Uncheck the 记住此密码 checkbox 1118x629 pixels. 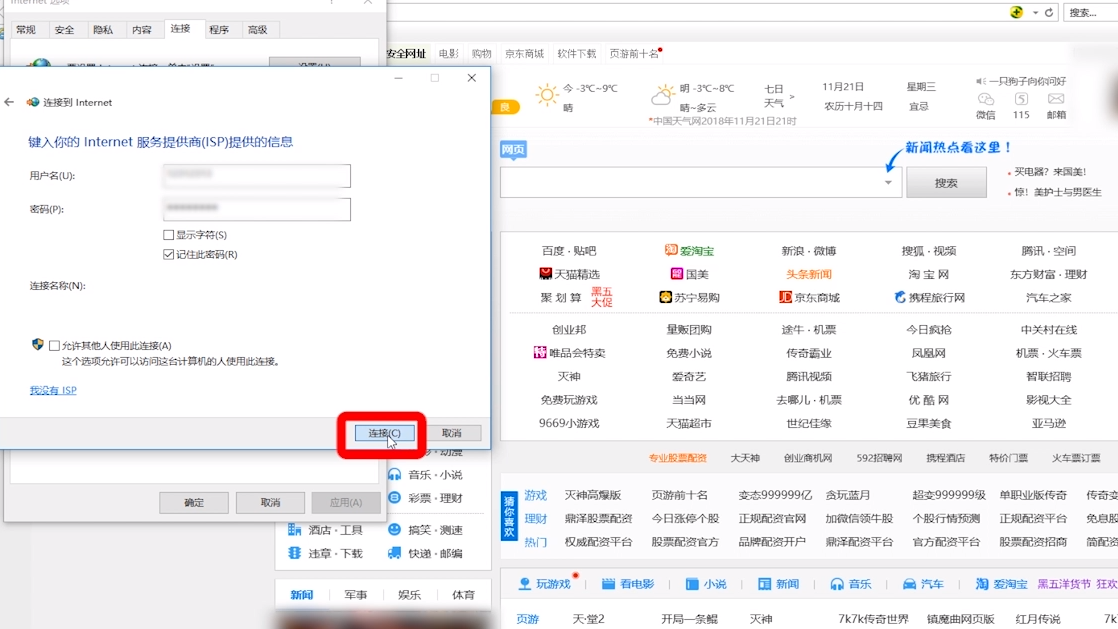pos(168,254)
